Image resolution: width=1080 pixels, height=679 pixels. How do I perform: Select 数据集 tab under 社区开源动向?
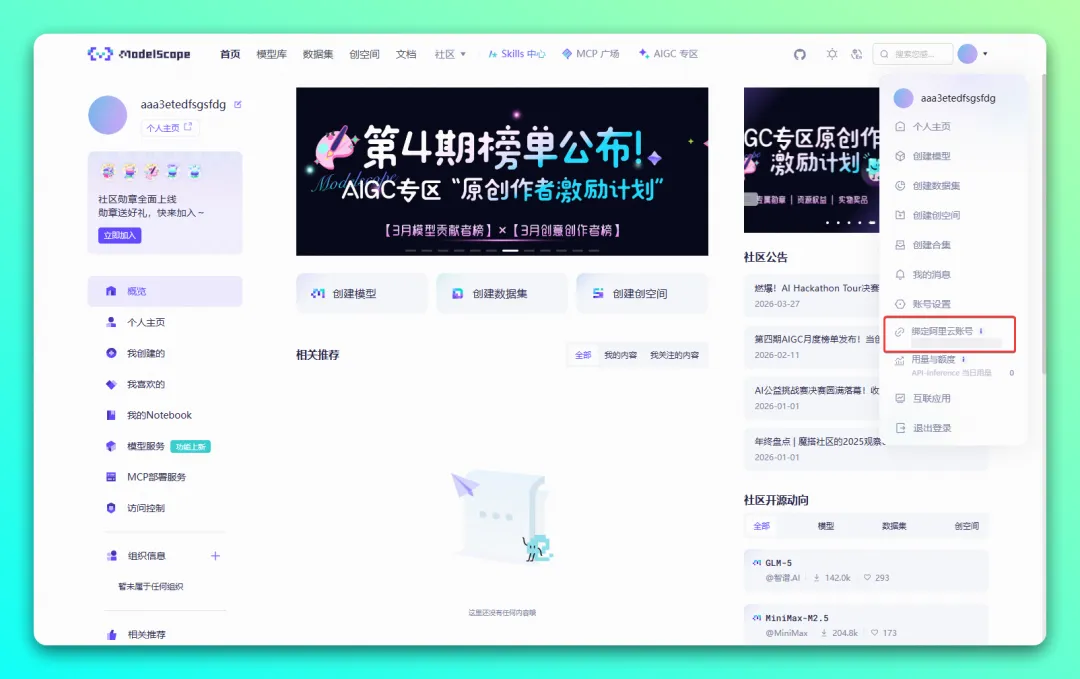[x=894, y=526]
